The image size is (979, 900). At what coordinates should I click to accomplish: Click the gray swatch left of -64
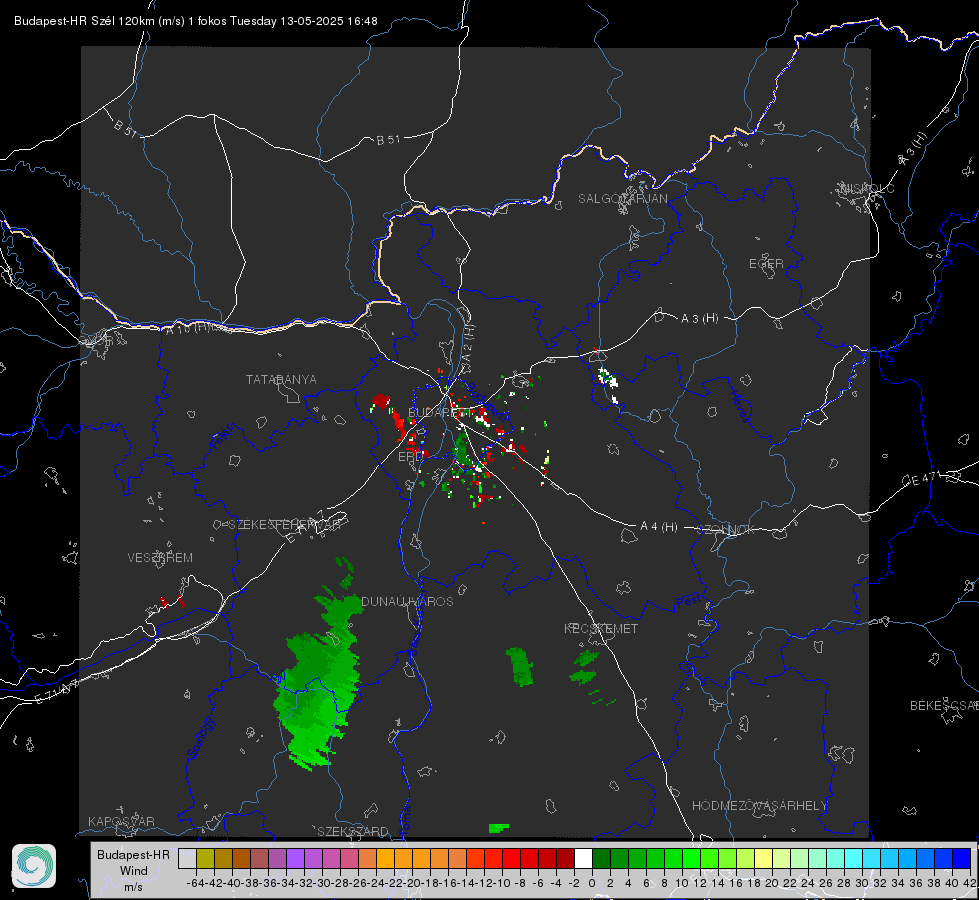[x=187, y=858]
